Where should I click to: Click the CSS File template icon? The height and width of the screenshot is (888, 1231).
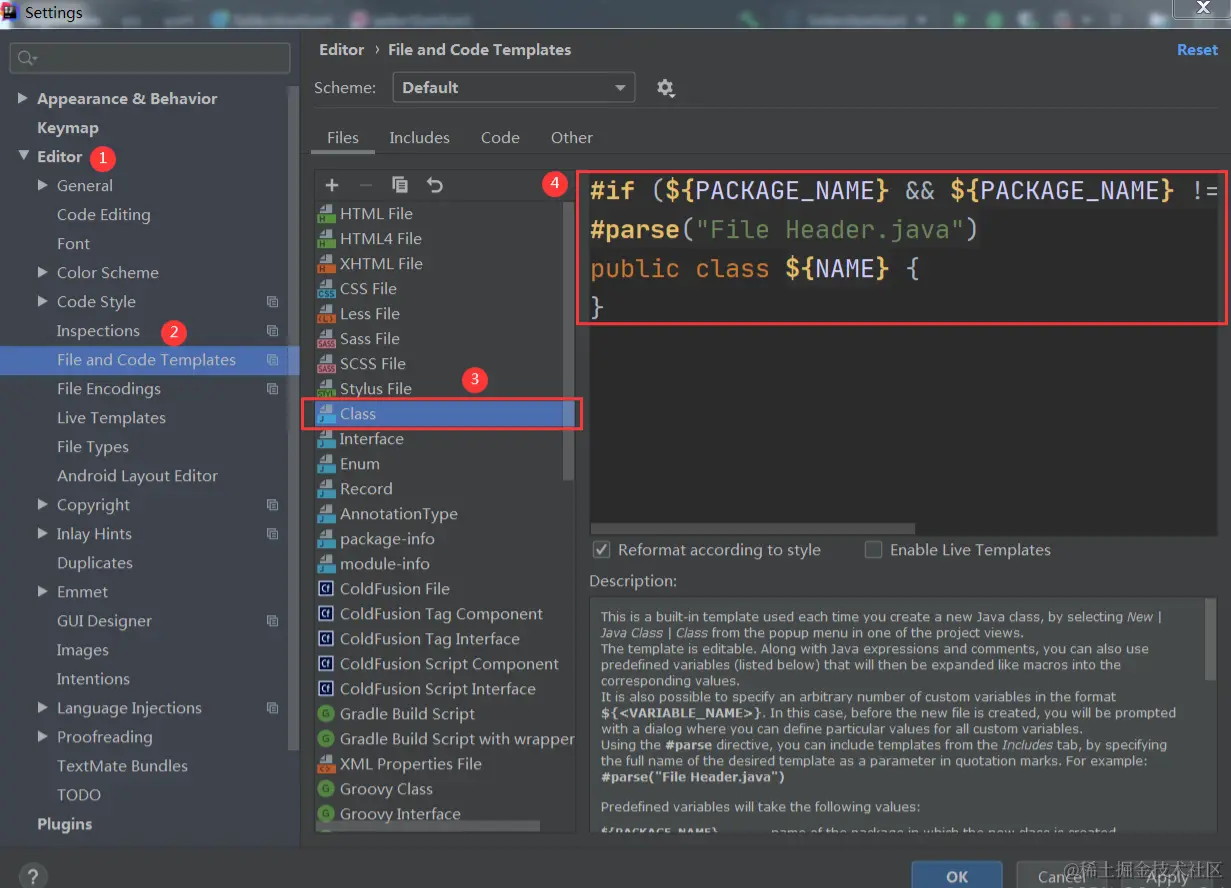[326, 289]
